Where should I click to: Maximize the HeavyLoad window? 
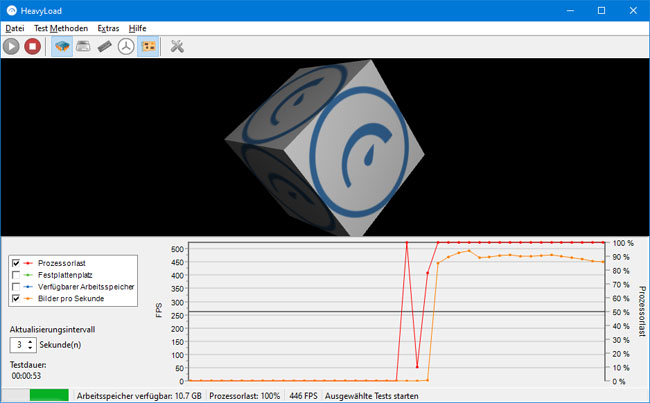pos(601,11)
